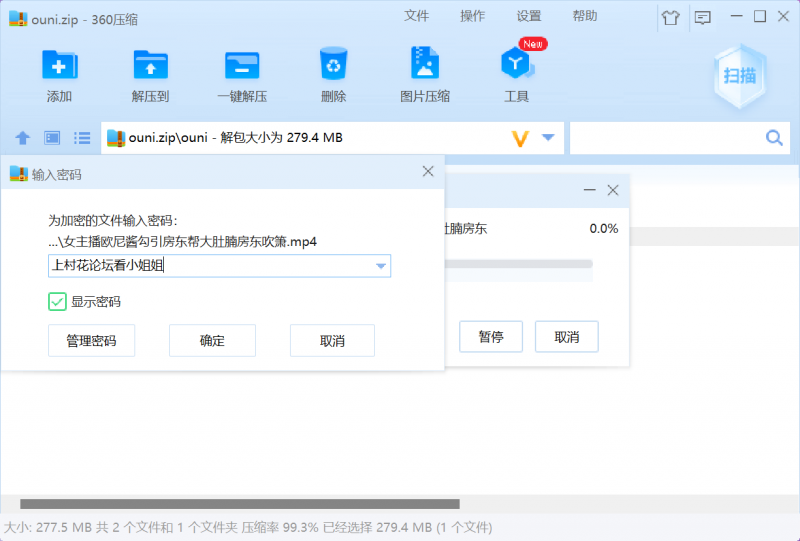Click the 添加 (Add) toolbar icon
Image resolution: width=800 pixels, height=541 pixels.
coord(59,65)
